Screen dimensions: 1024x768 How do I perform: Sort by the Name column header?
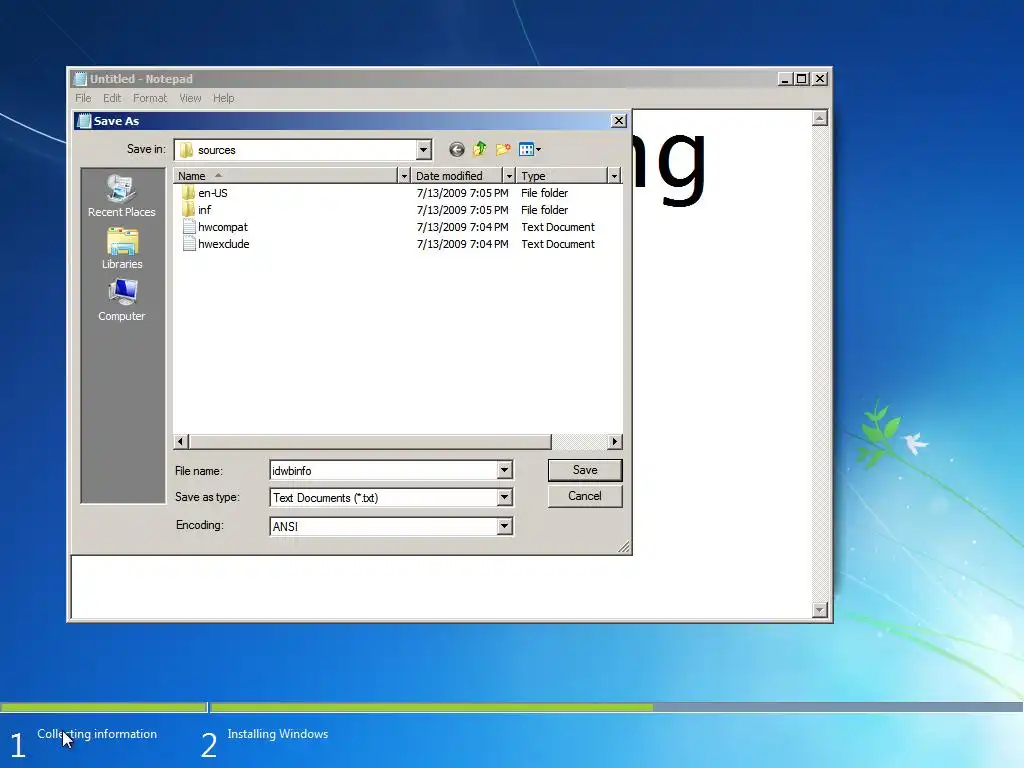pos(285,176)
